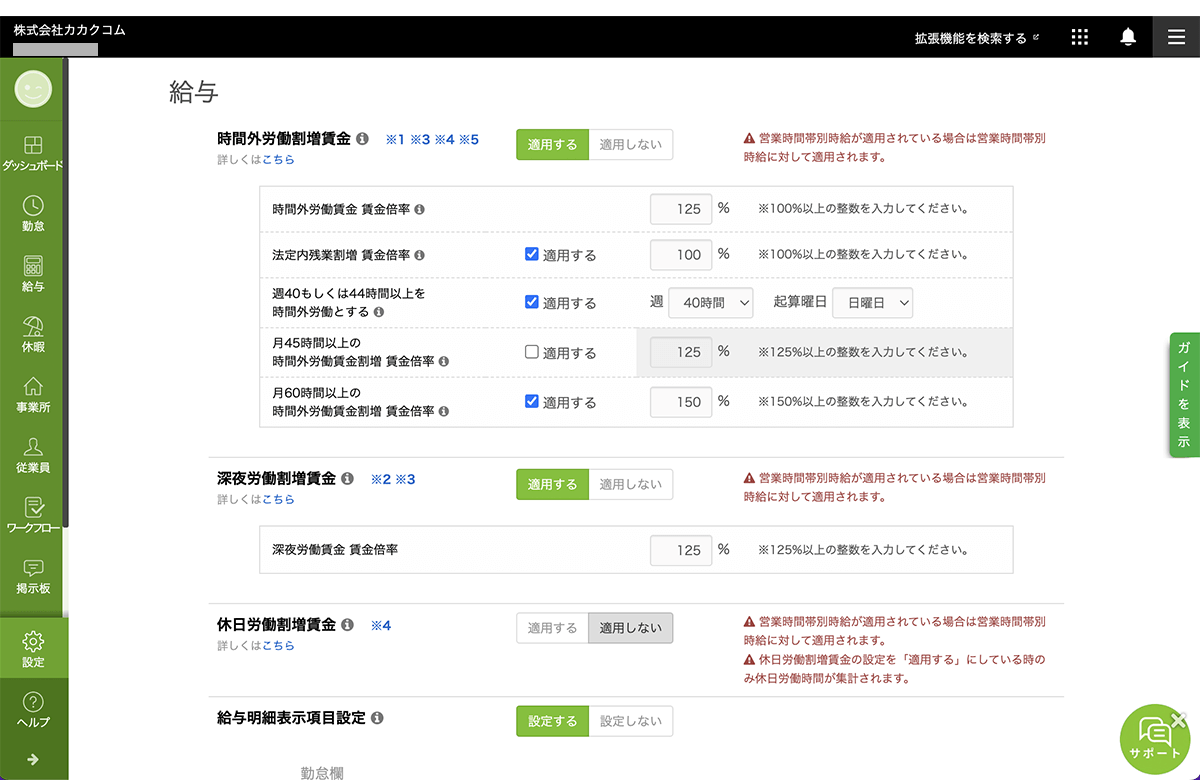Click info icon beside 給与明細表示項目設定
Screen dimensions: 1200x780
[x=376, y=718]
